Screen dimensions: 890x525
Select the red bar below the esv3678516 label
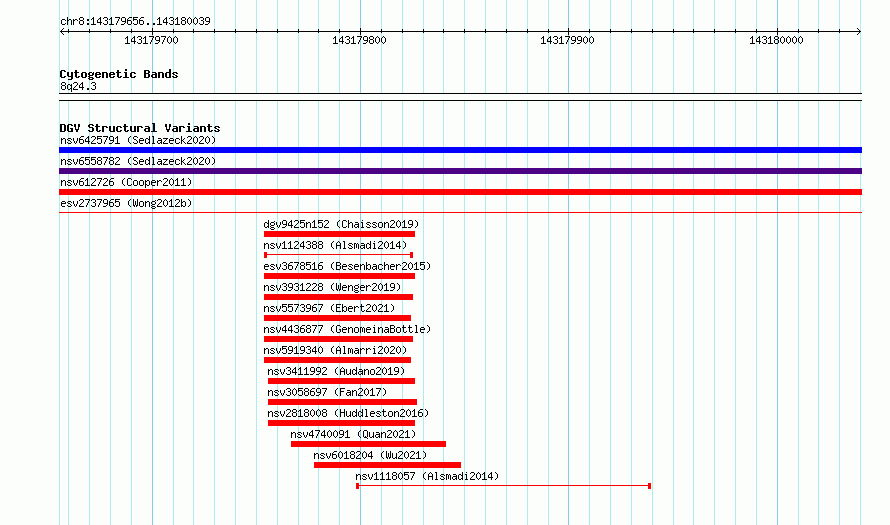coord(339,276)
